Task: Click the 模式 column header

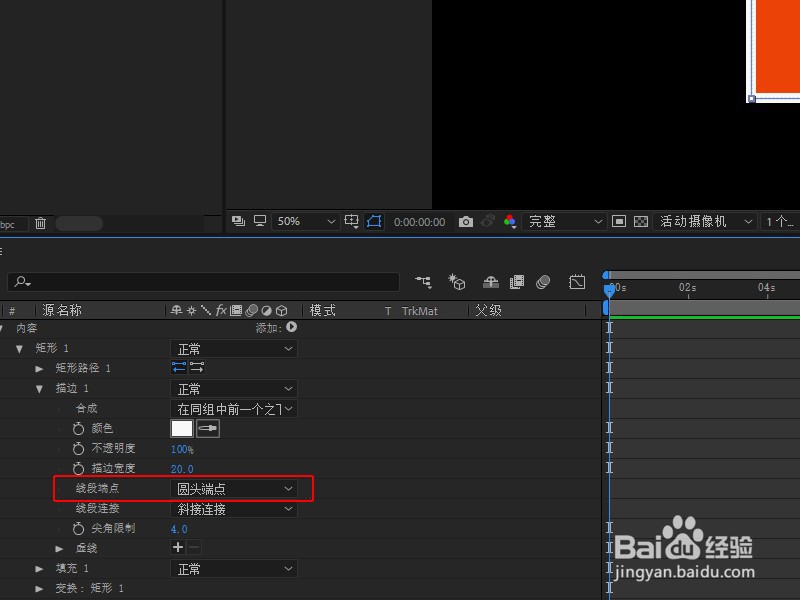Action: coord(322,310)
